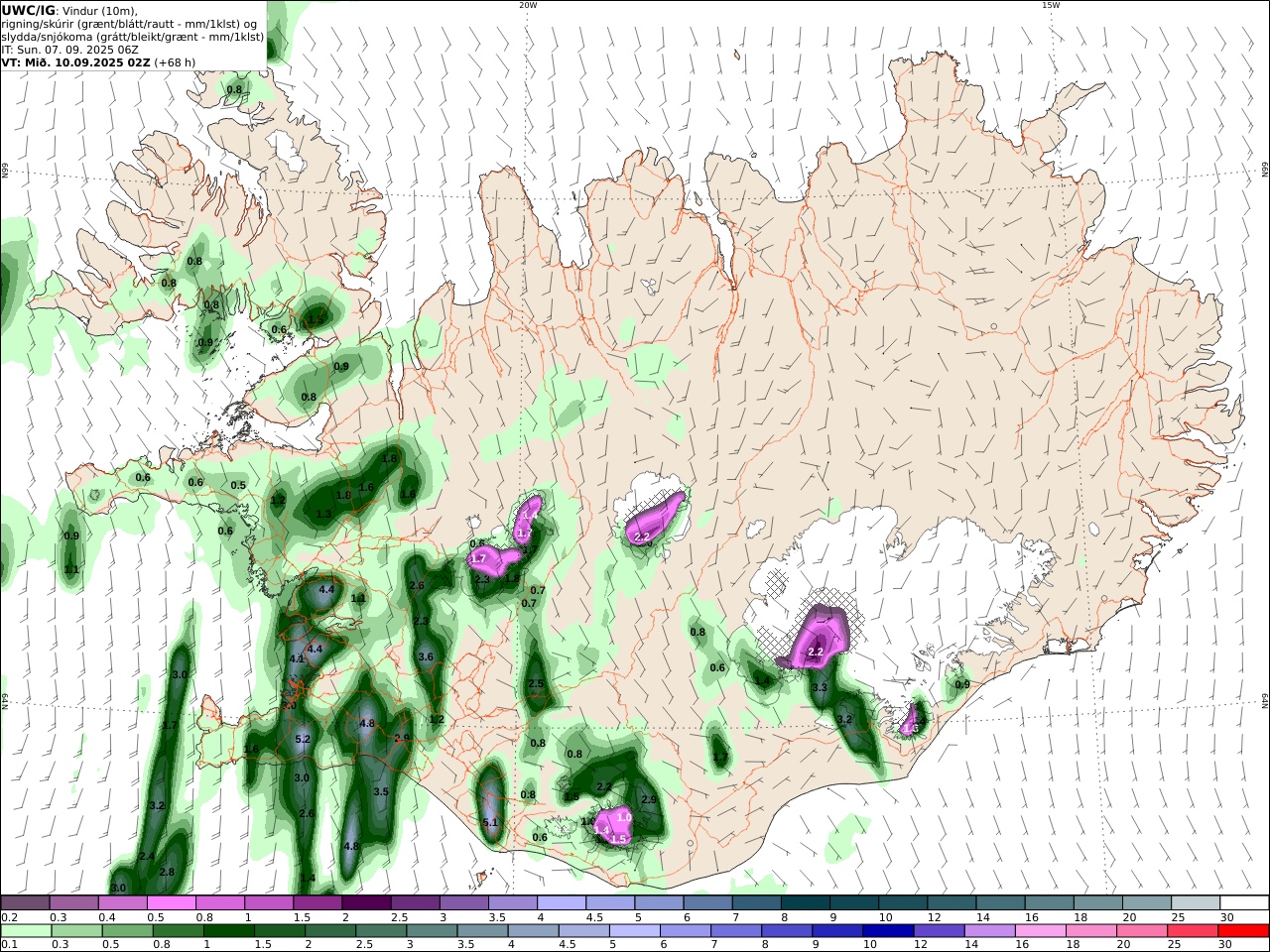Click the precipitation value 5.2 on the map
The image size is (1270, 952).
click(303, 740)
